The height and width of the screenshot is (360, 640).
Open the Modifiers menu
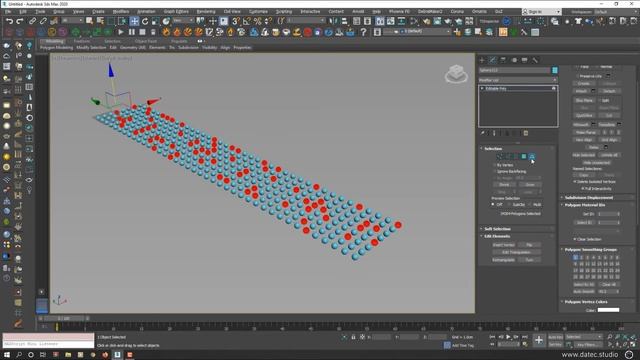point(120,12)
